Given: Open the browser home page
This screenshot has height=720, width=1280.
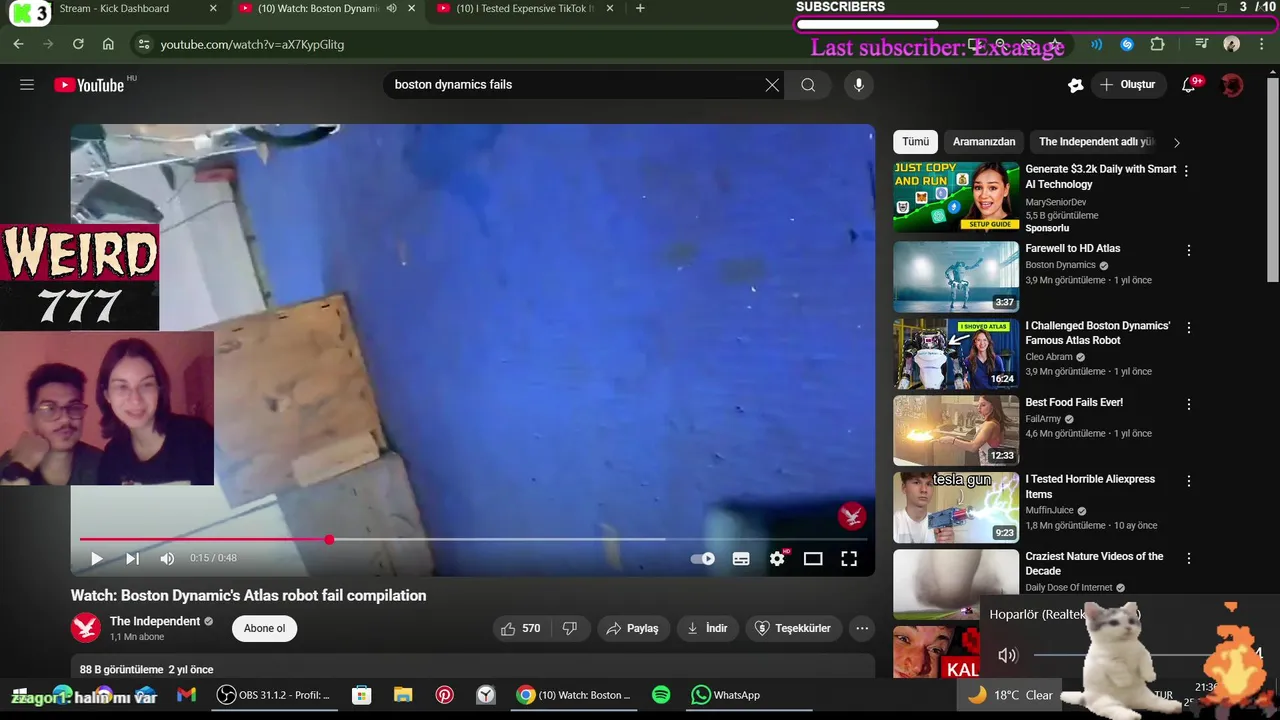Looking at the screenshot, I should tap(108, 44).
